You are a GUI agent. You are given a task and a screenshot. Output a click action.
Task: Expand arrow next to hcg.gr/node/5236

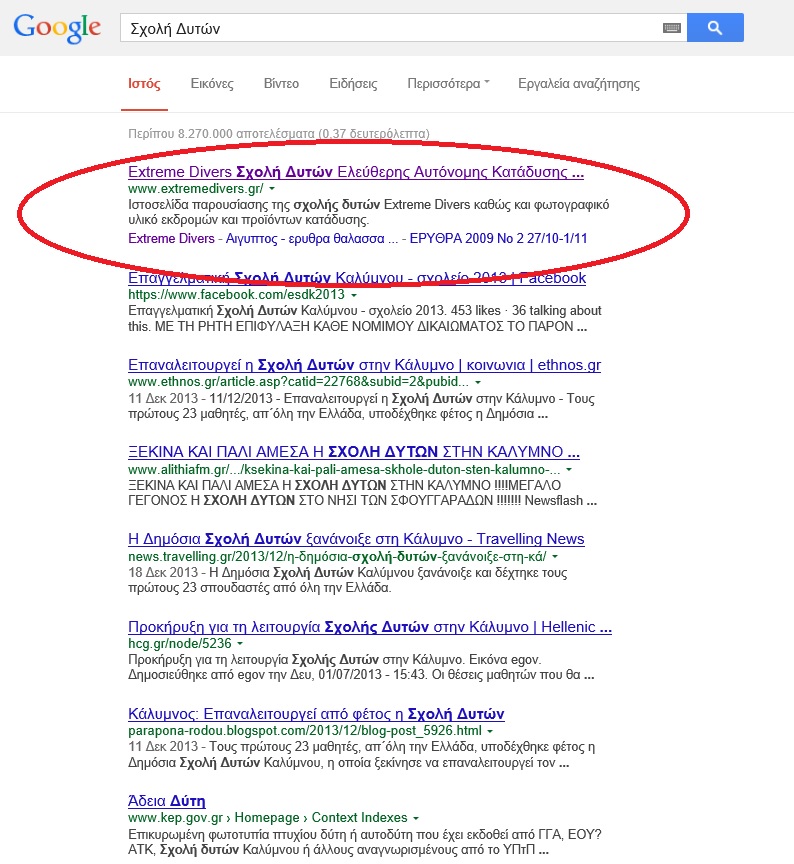pyautogui.click(x=240, y=644)
